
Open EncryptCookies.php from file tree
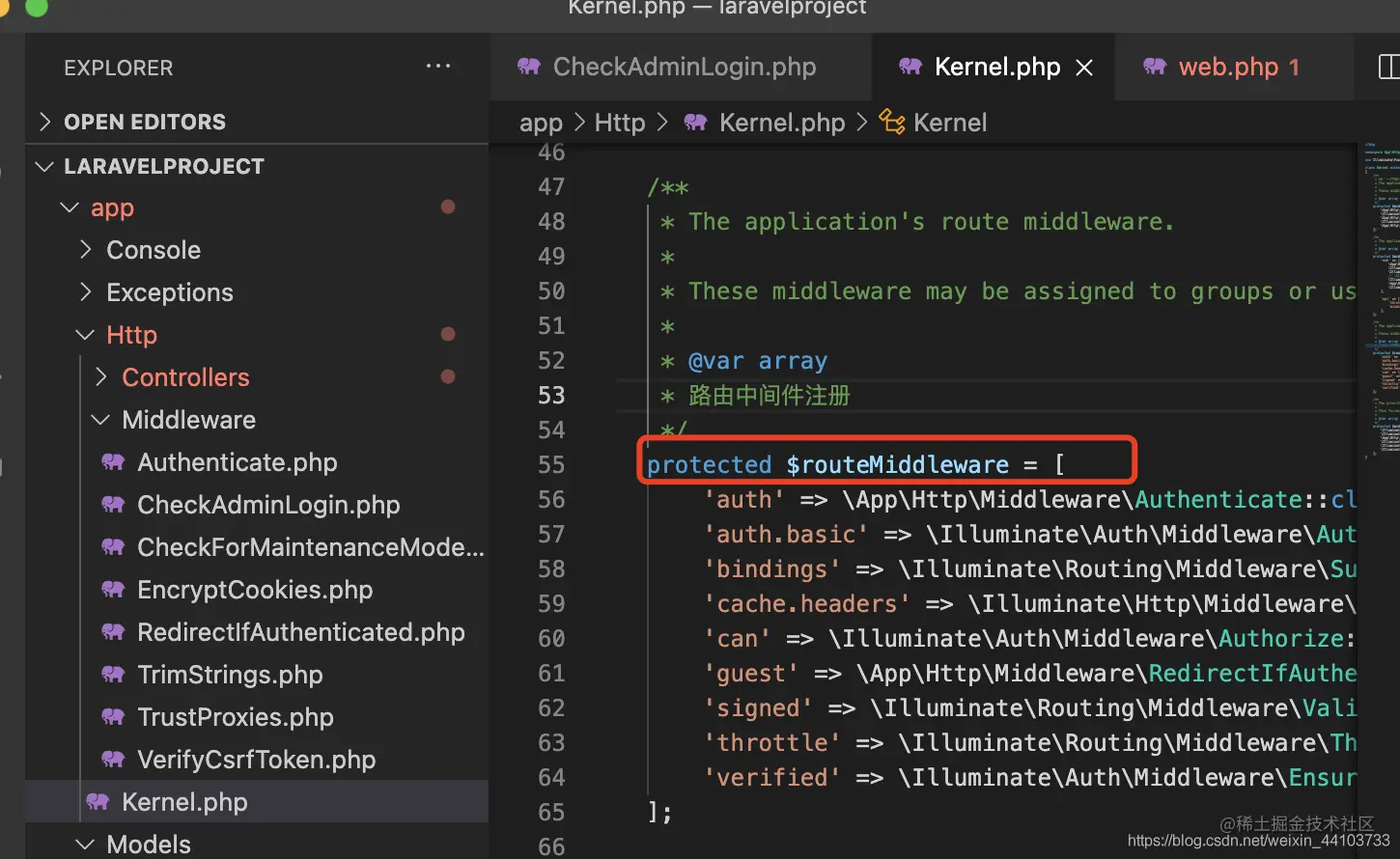[x=256, y=590]
